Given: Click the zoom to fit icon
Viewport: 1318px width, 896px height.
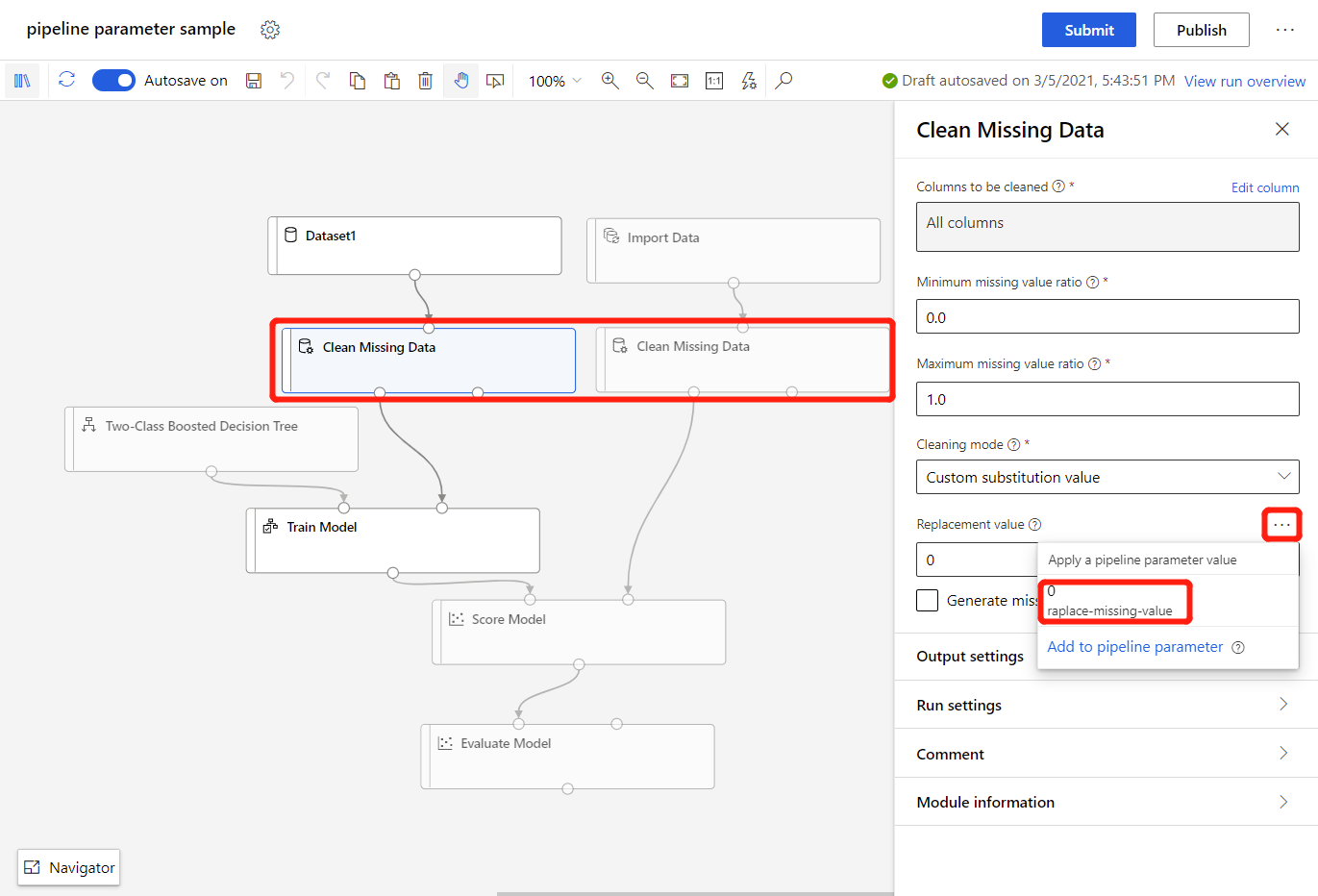Looking at the screenshot, I should click(680, 81).
